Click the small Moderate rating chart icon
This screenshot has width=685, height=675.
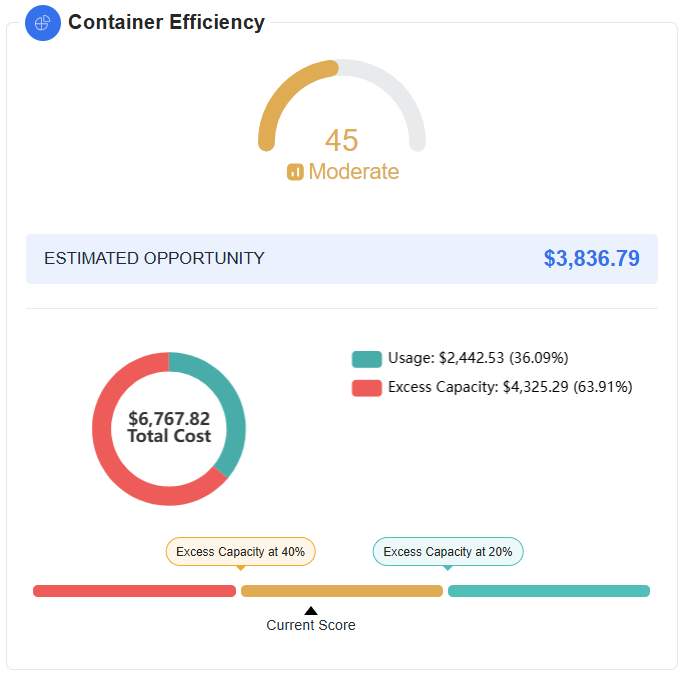click(295, 172)
